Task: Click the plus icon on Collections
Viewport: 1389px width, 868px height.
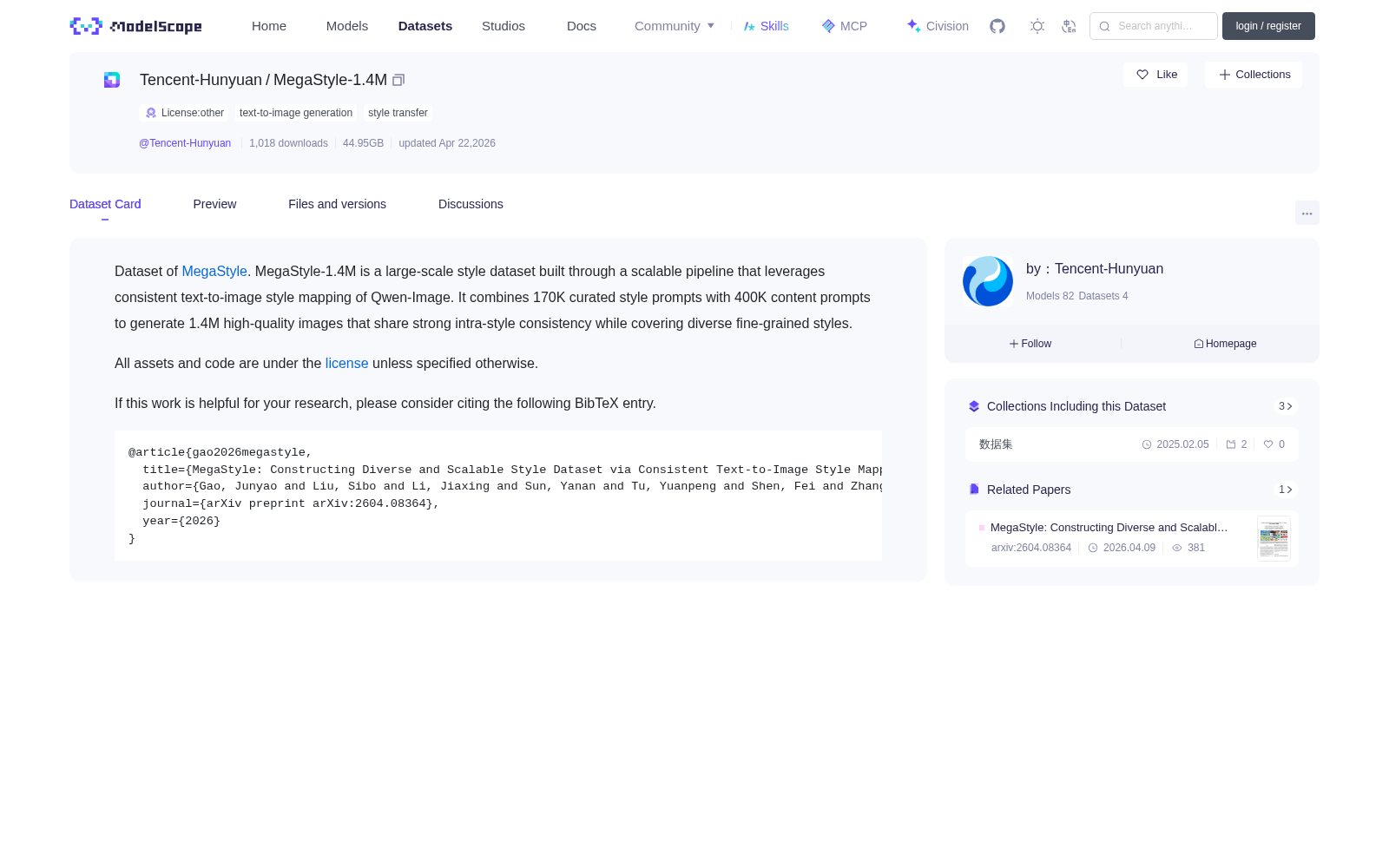Action: click(x=1224, y=75)
